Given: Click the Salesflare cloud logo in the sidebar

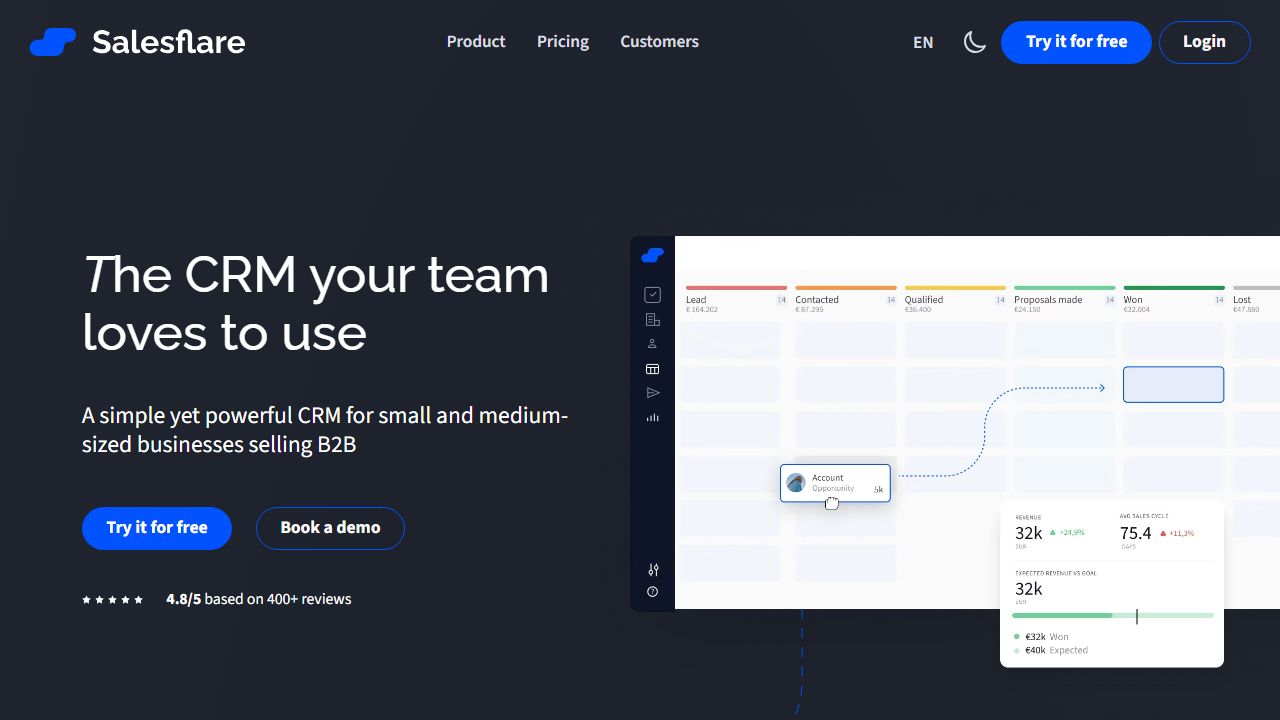Looking at the screenshot, I should coord(652,255).
